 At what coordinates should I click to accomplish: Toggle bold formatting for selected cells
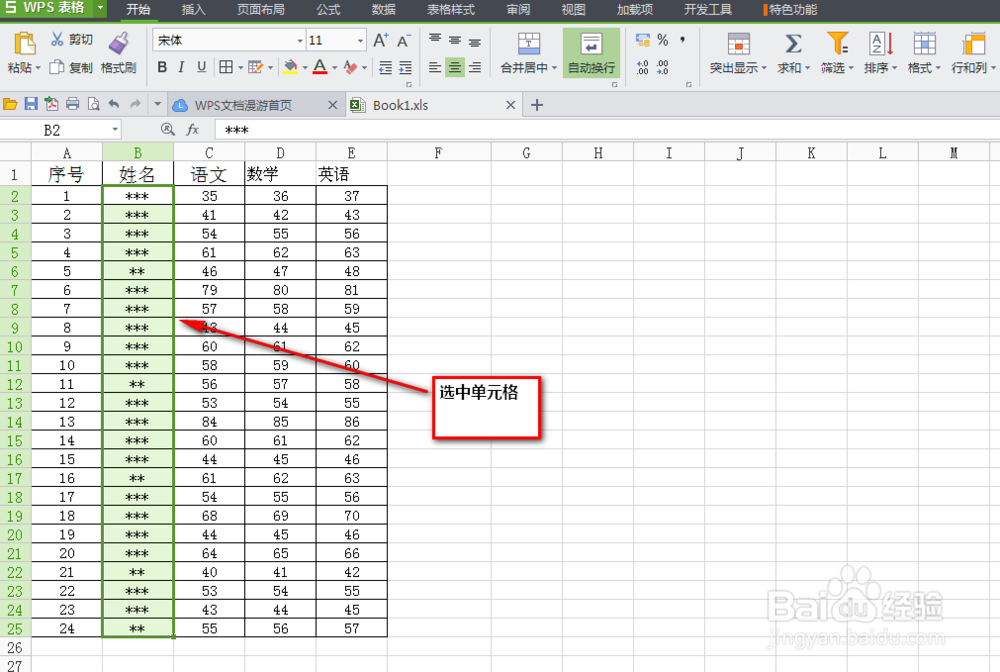(x=161, y=66)
